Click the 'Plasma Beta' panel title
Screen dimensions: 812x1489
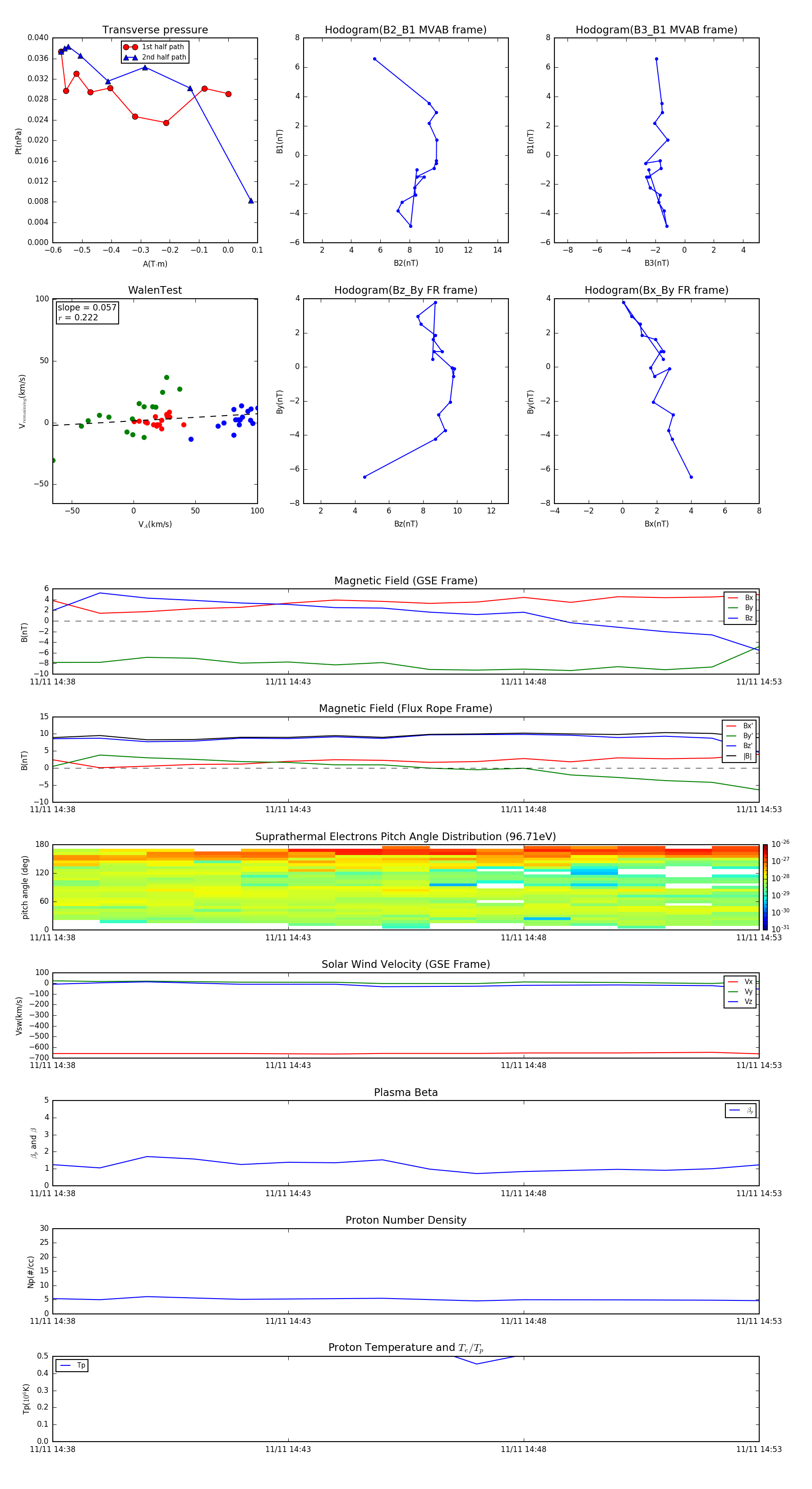click(406, 1093)
